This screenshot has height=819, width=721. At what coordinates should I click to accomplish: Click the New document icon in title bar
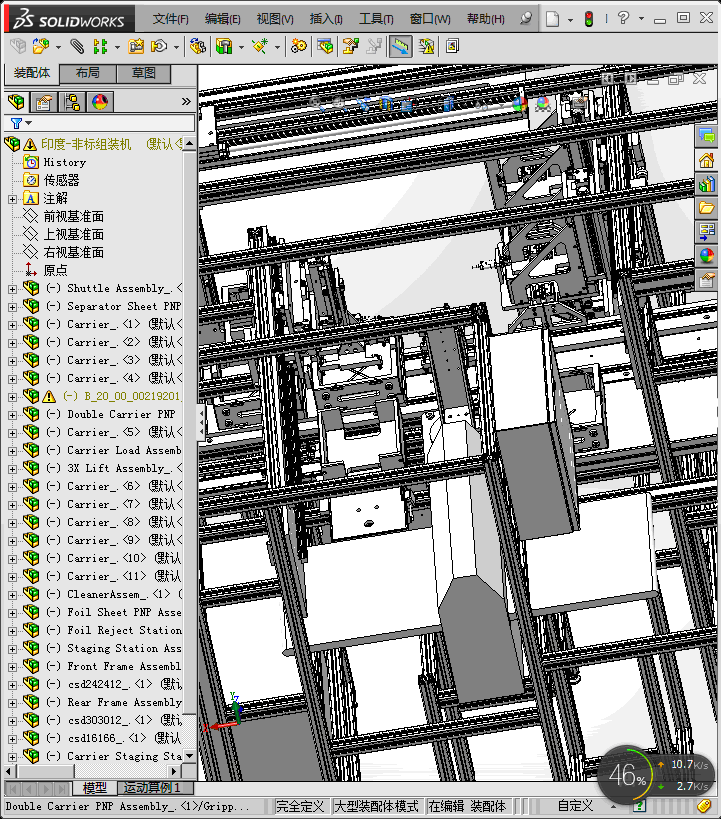pos(552,19)
